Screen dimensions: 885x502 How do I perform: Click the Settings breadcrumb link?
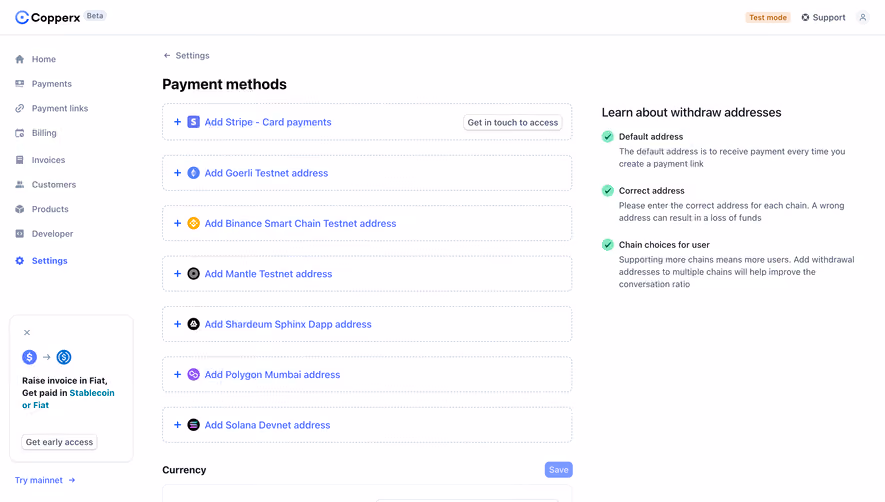[192, 55]
